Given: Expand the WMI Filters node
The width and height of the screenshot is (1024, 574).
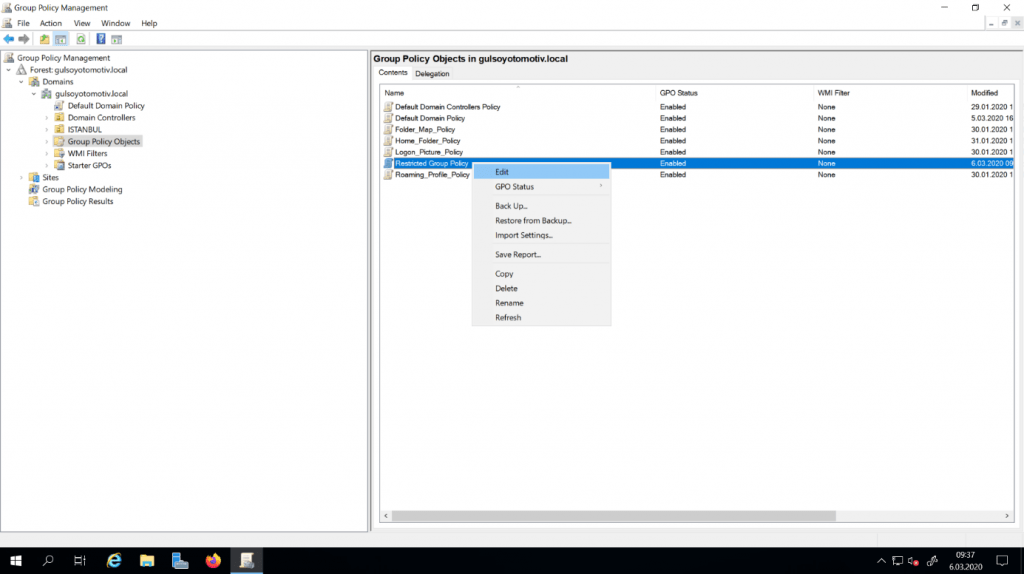Looking at the screenshot, I should point(47,154).
